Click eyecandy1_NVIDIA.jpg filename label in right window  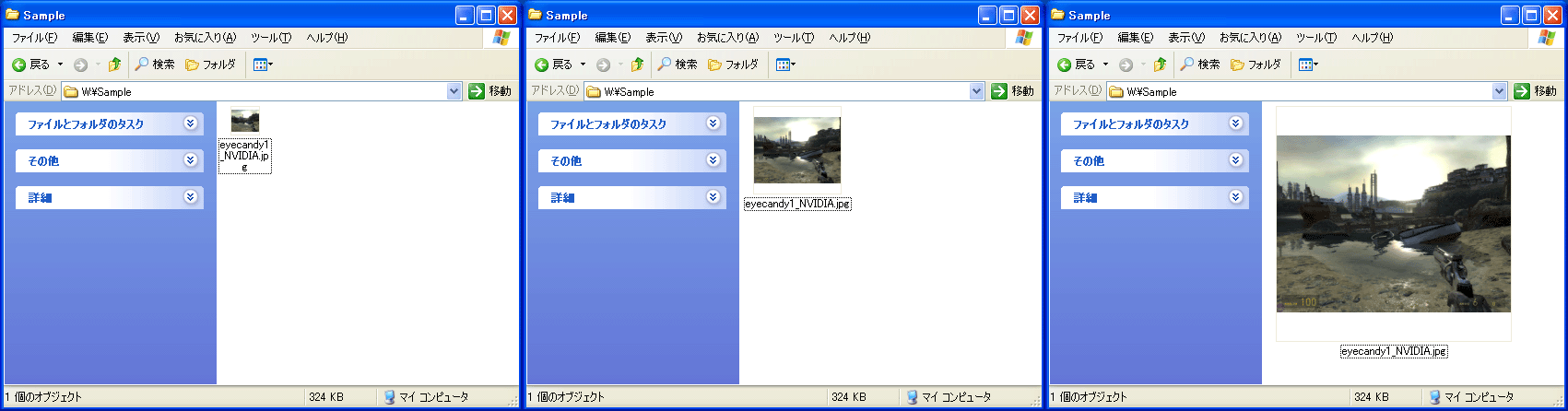1394,351
